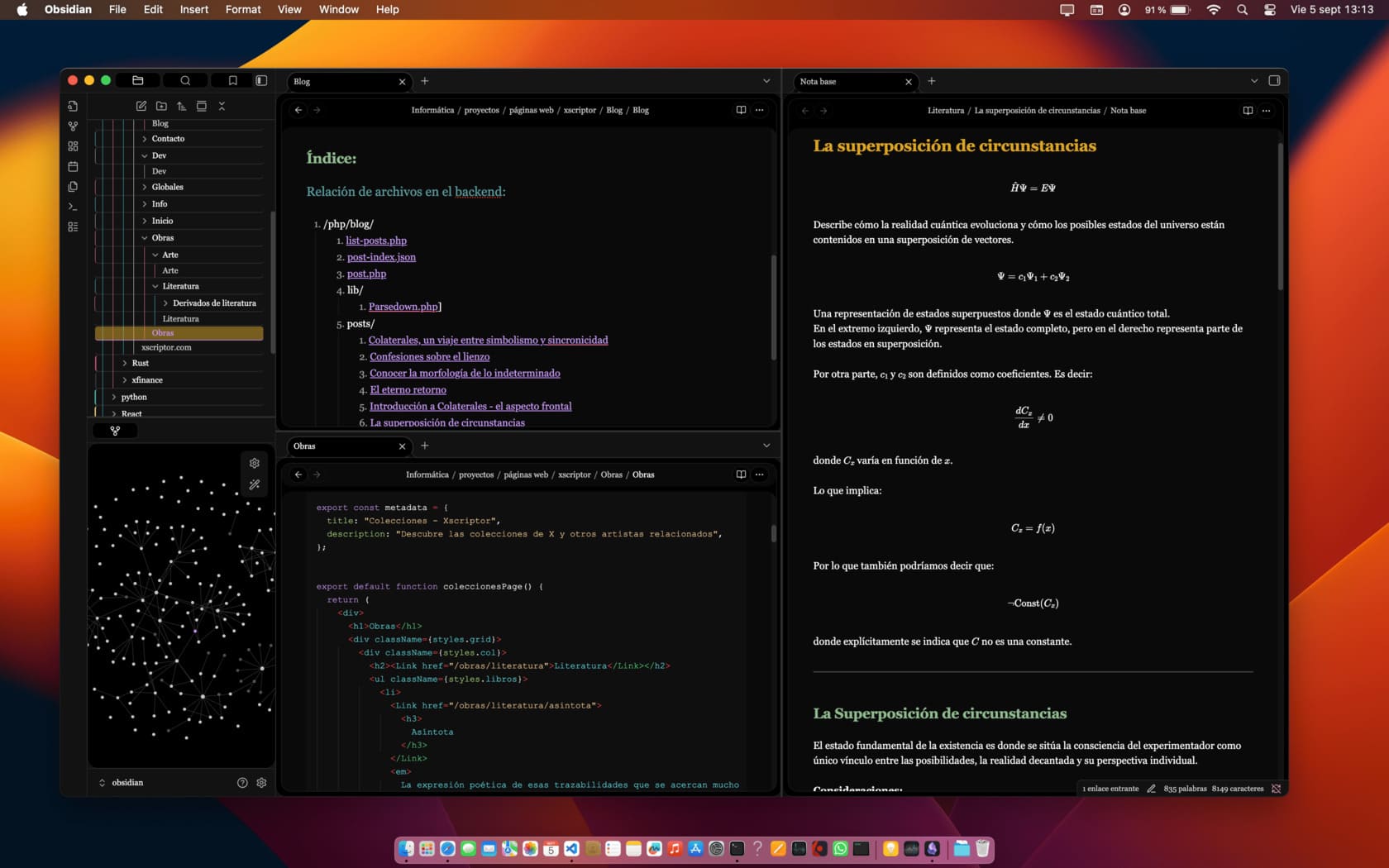1389x868 pixels.
Task: Click the sync status icon in status bar
Action: coord(1276,789)
